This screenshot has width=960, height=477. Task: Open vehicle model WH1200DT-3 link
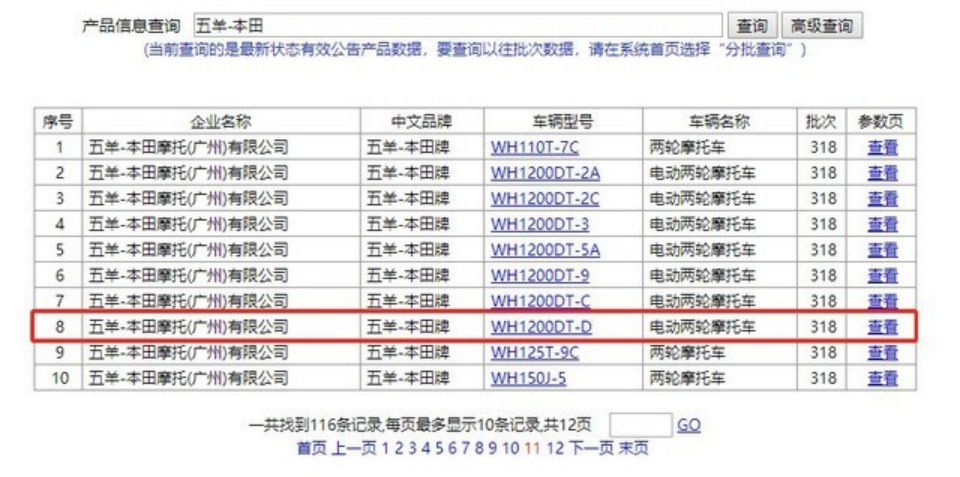539,225
